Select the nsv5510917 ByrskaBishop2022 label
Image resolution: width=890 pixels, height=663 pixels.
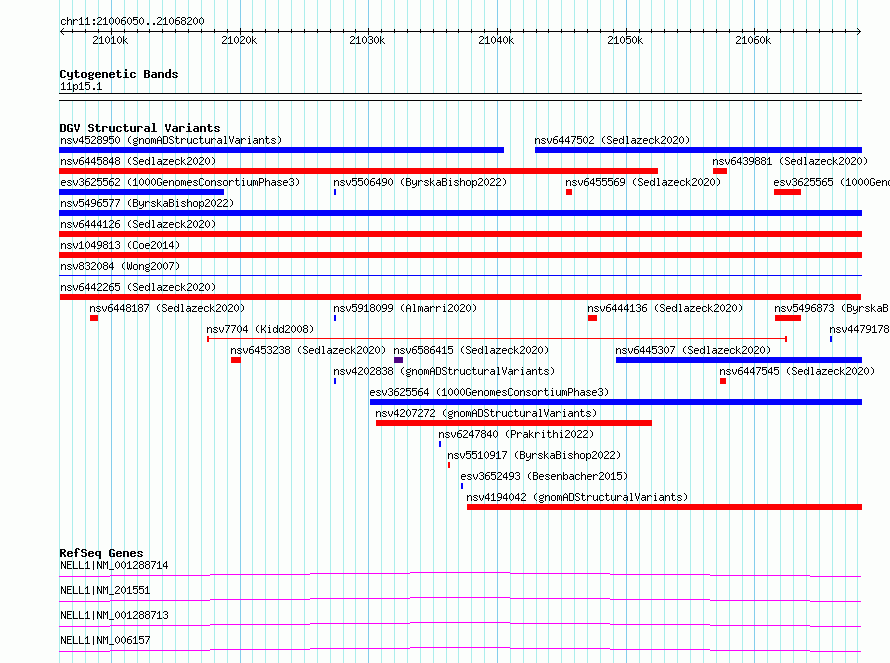(x=534, y=455)
